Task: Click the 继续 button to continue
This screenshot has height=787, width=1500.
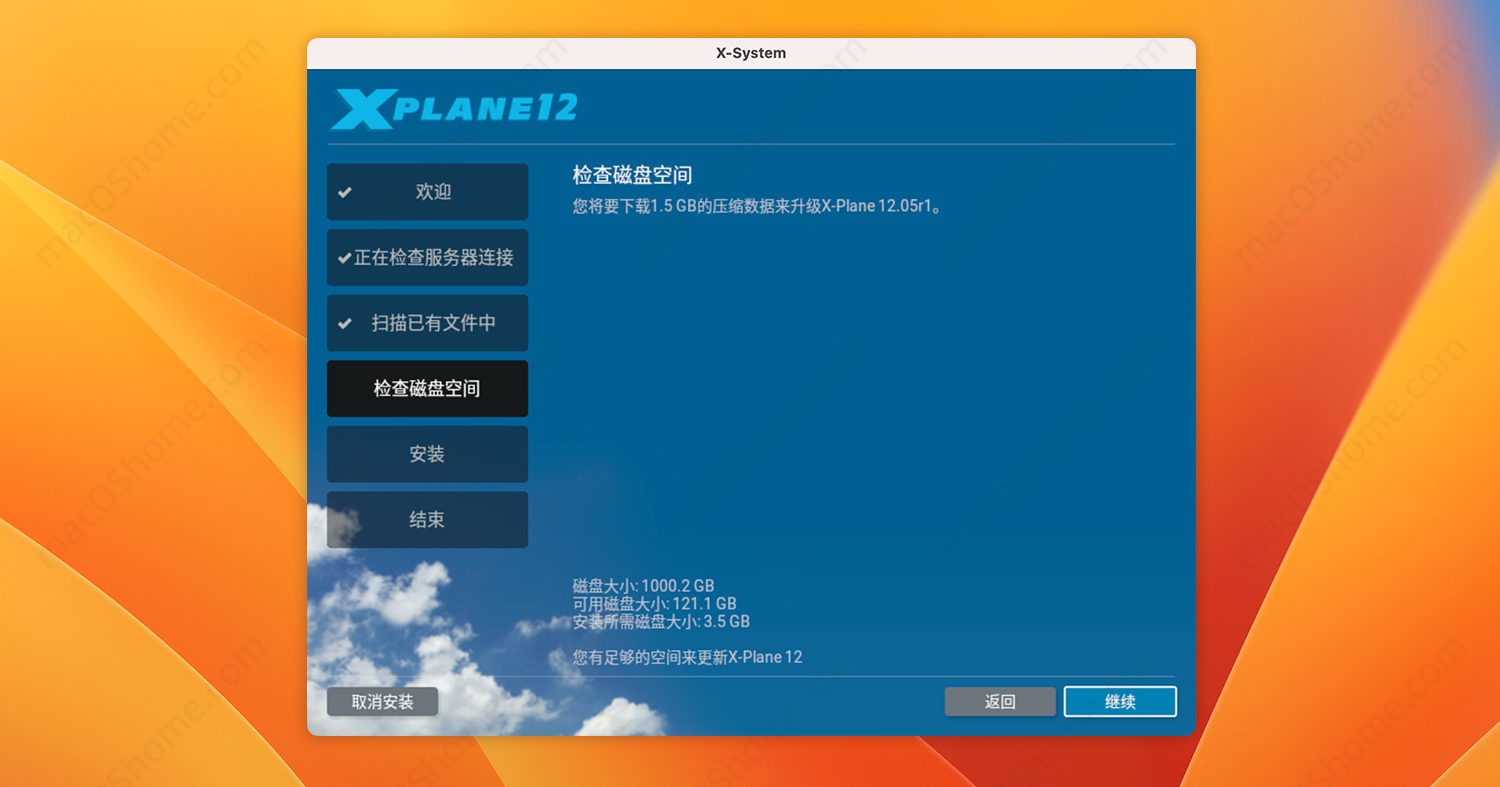Action: point(1120,702)
